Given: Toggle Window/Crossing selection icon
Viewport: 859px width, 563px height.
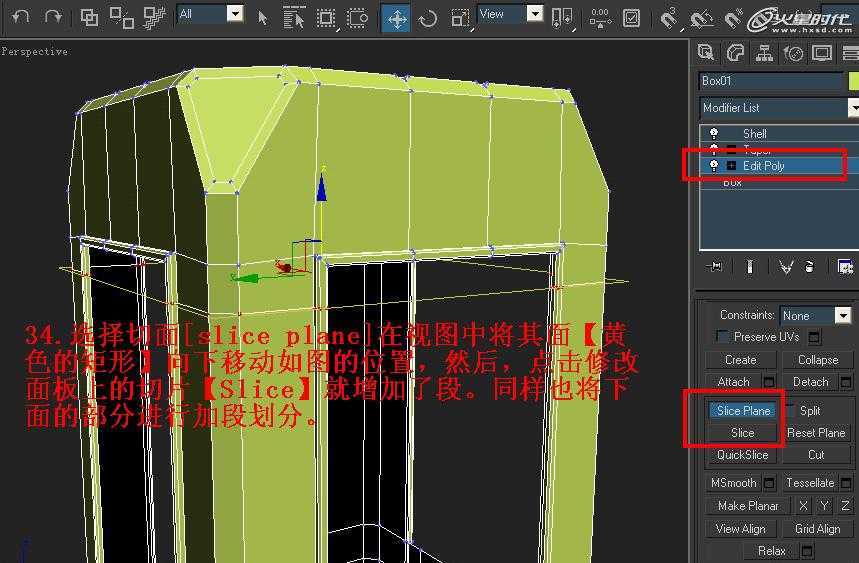Looking at the screenshot, I should 358,18.
